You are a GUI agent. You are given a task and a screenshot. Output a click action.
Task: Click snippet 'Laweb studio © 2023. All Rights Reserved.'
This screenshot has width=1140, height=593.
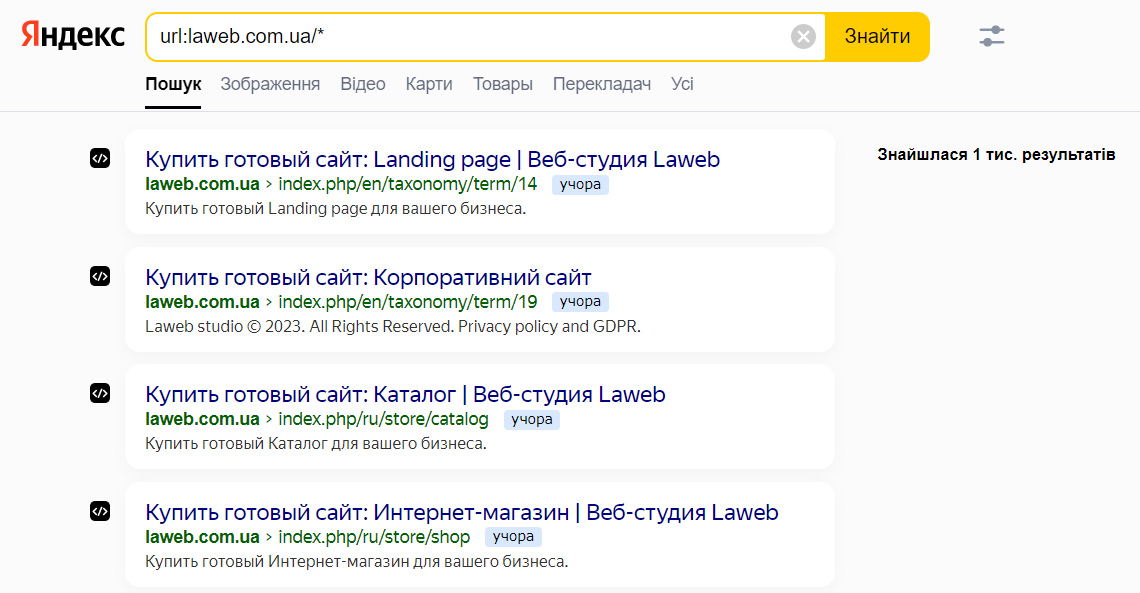pyautogui.click(x=300, y=327)
